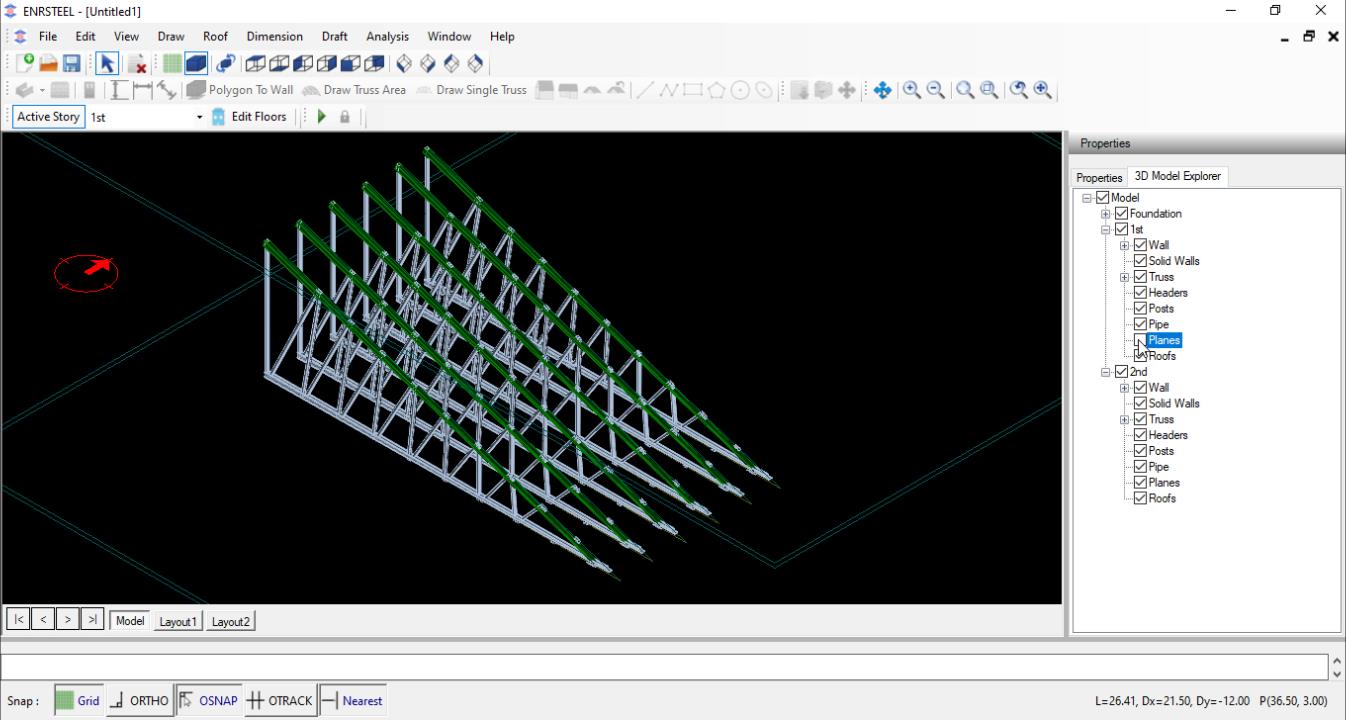Click the Zoom Out magnifier
The image size is (1346, 720).
coord(936,90)
